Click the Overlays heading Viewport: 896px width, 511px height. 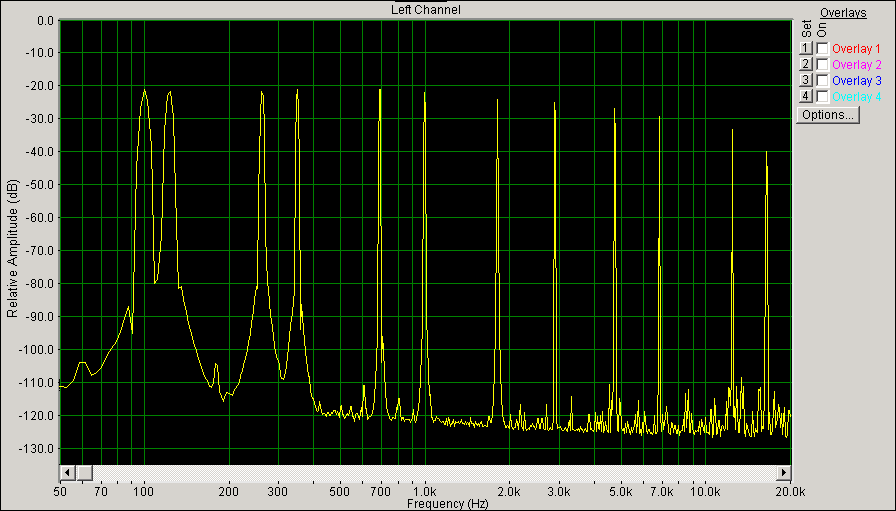click(843, 13)
